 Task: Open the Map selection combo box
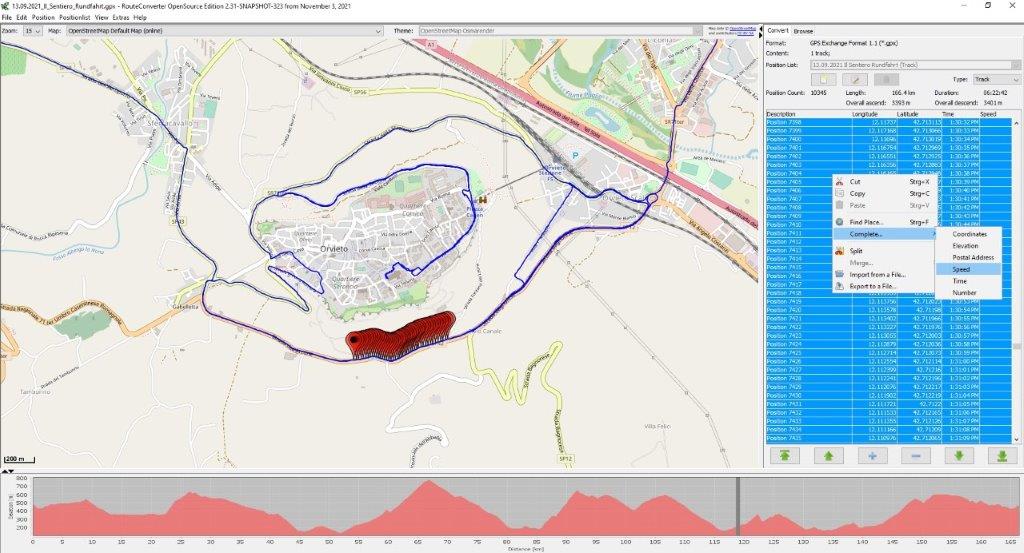pos(220,31)
